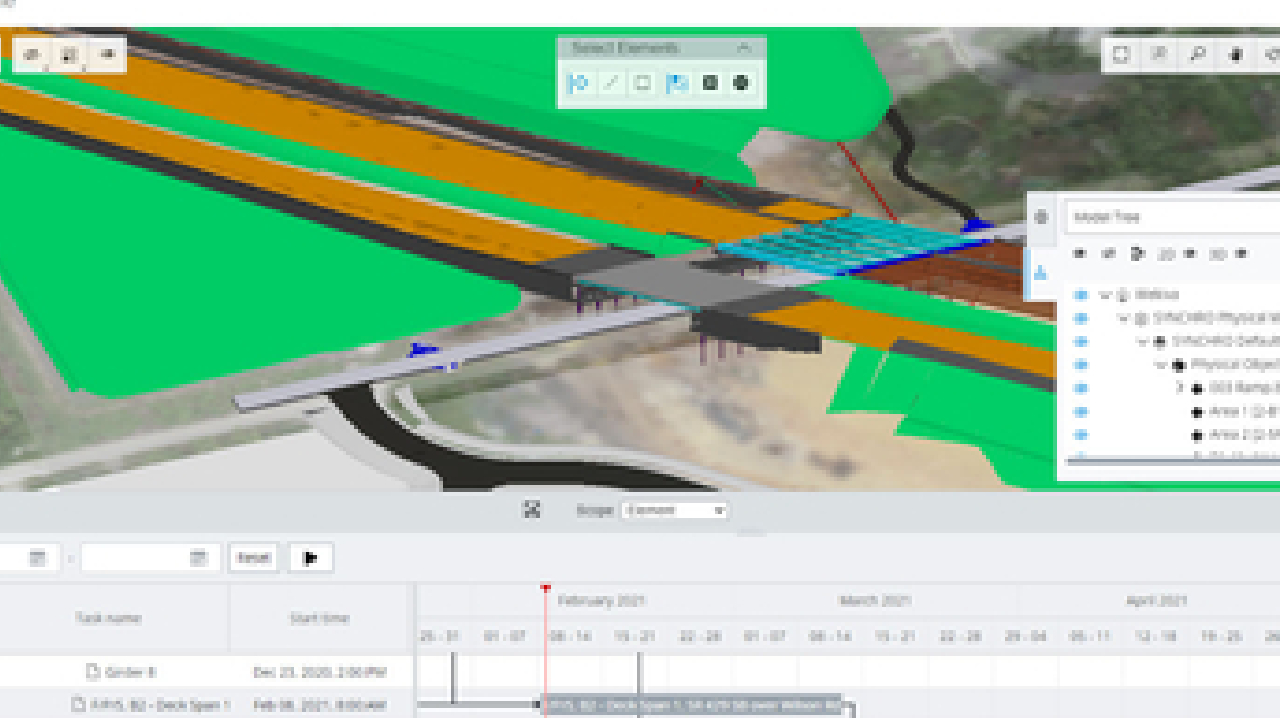The image size is (1280, 718).
Task: Click the clear selection icon in Select Elements
Action: coord(710,82)
